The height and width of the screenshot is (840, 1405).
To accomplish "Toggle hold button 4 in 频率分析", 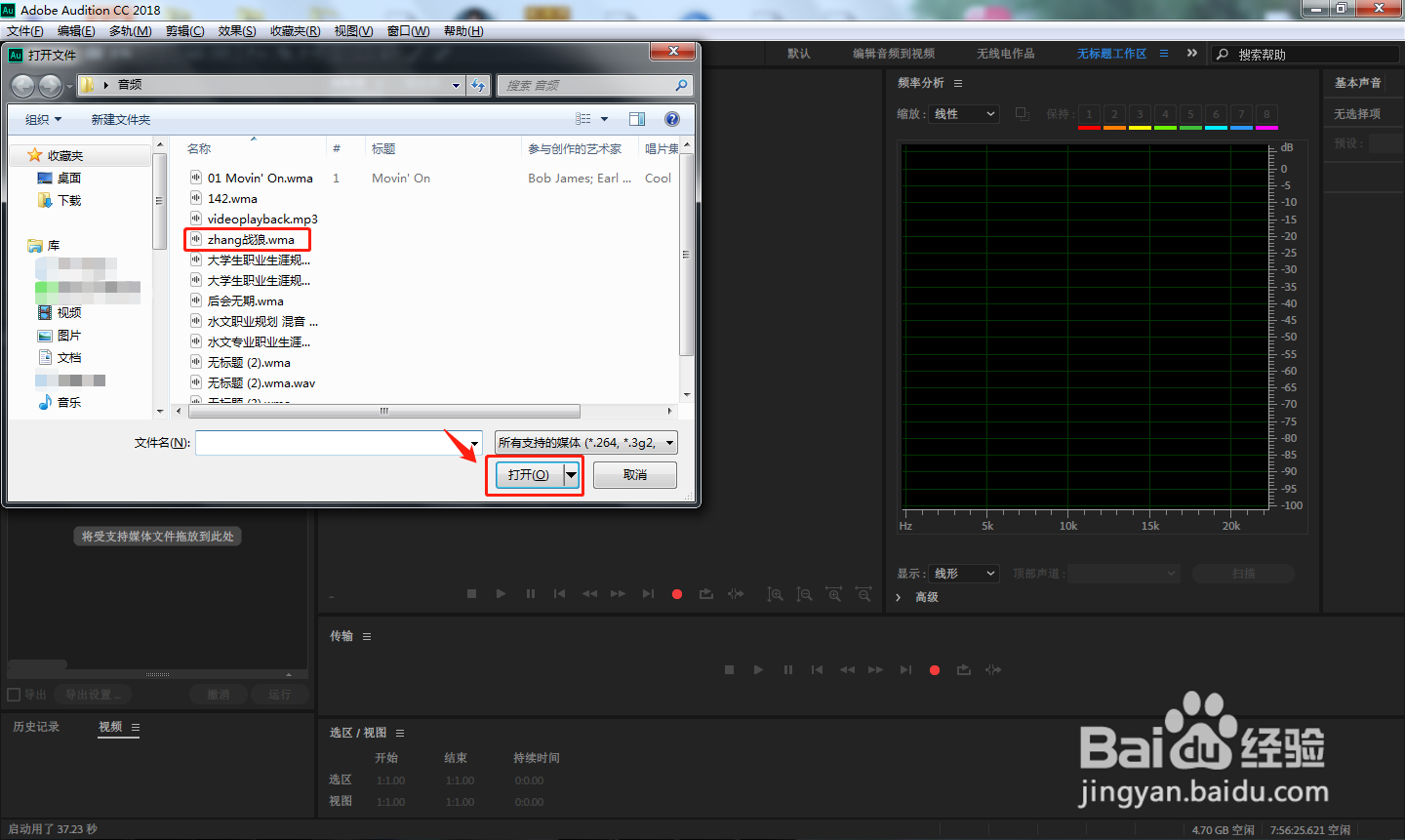I will coord(1165,114).
